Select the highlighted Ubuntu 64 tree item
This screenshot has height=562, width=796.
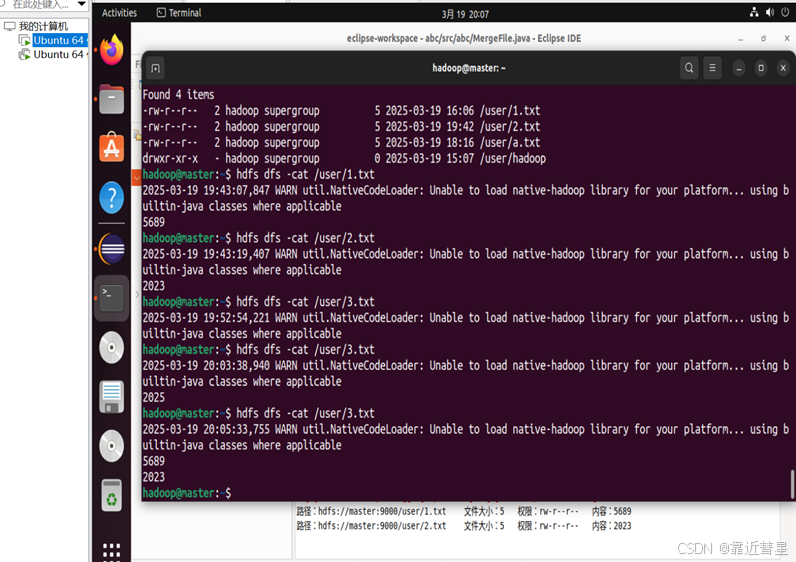[x=53, y=40]
